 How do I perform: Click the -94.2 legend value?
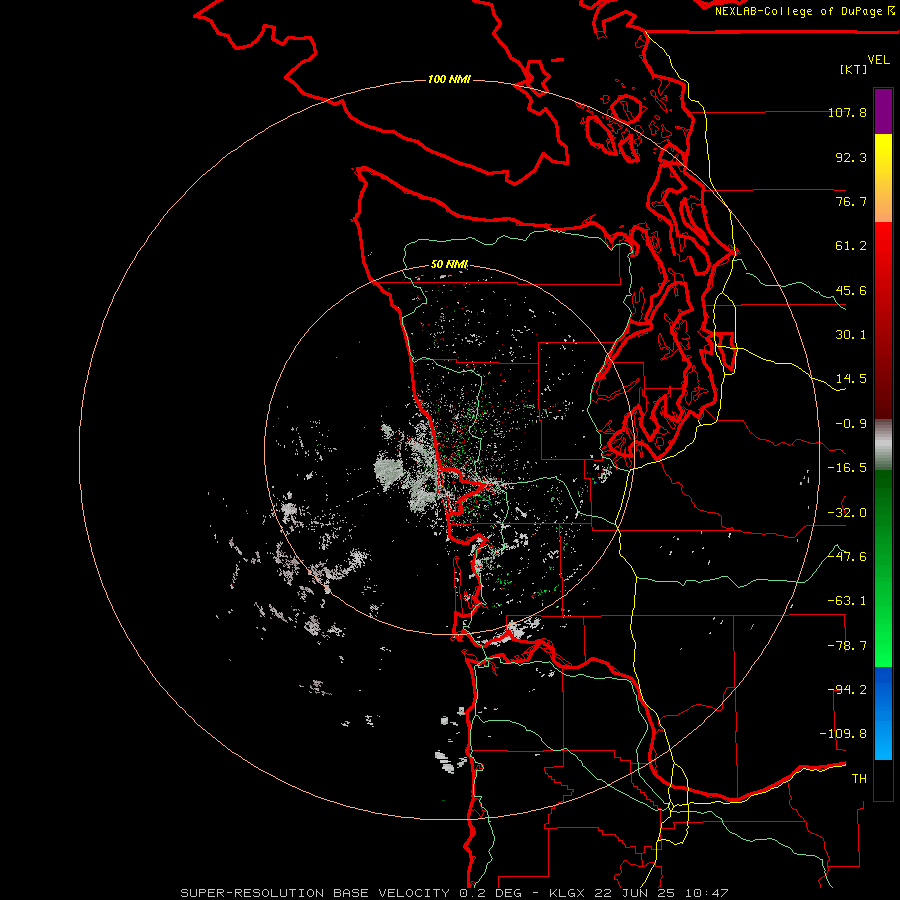tap(847, 690)
